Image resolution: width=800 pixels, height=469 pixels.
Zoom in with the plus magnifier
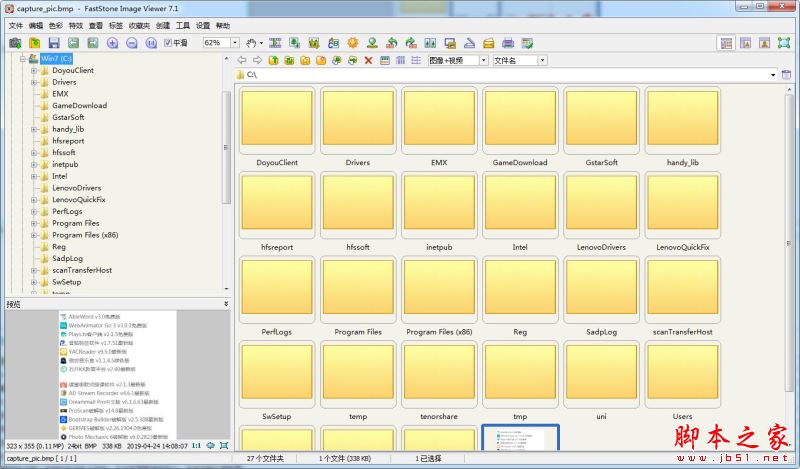(x=112, y=43)
